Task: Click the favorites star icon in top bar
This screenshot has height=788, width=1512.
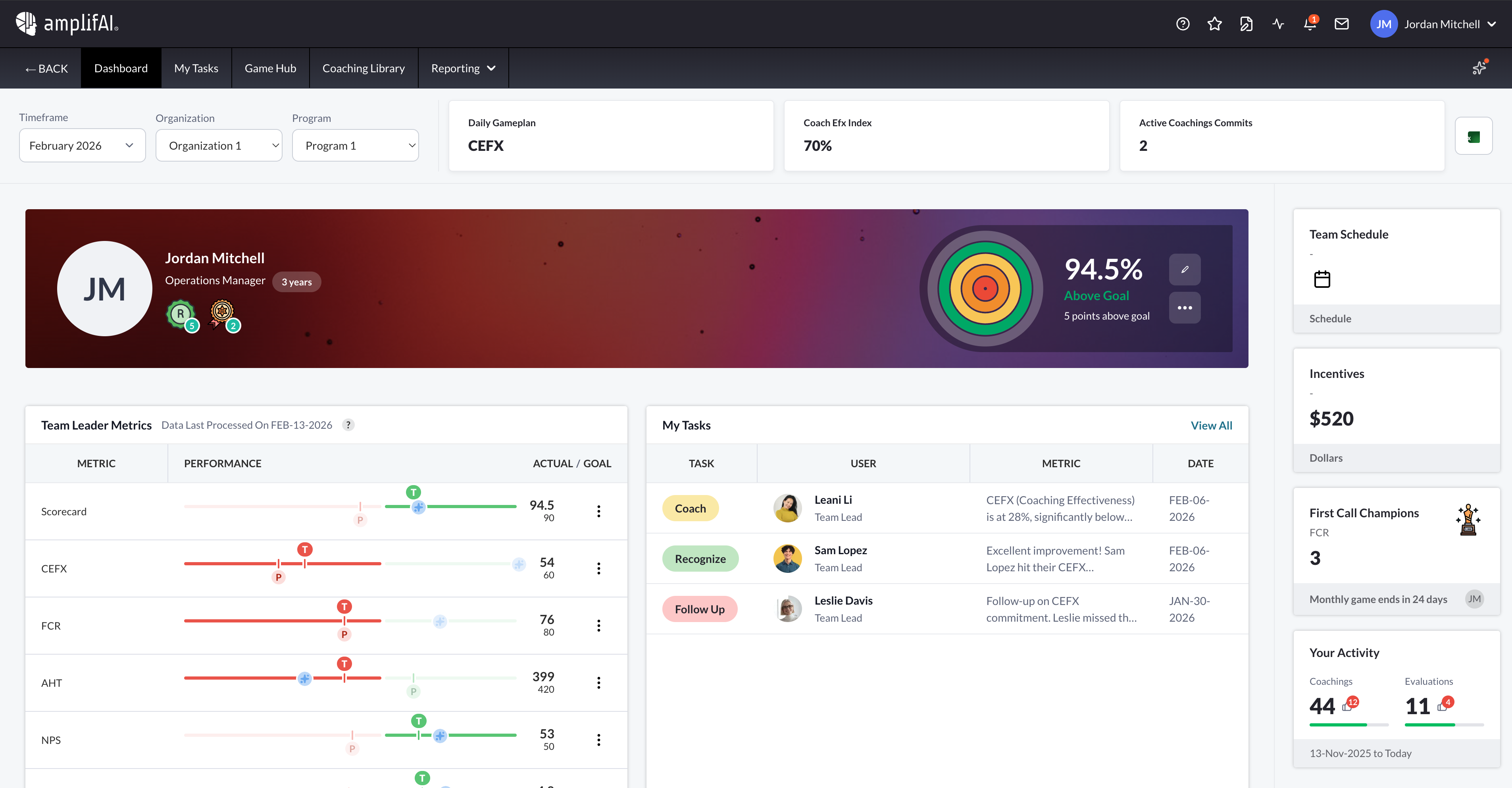Action: pyautogui.click(x=1215, y=23)
